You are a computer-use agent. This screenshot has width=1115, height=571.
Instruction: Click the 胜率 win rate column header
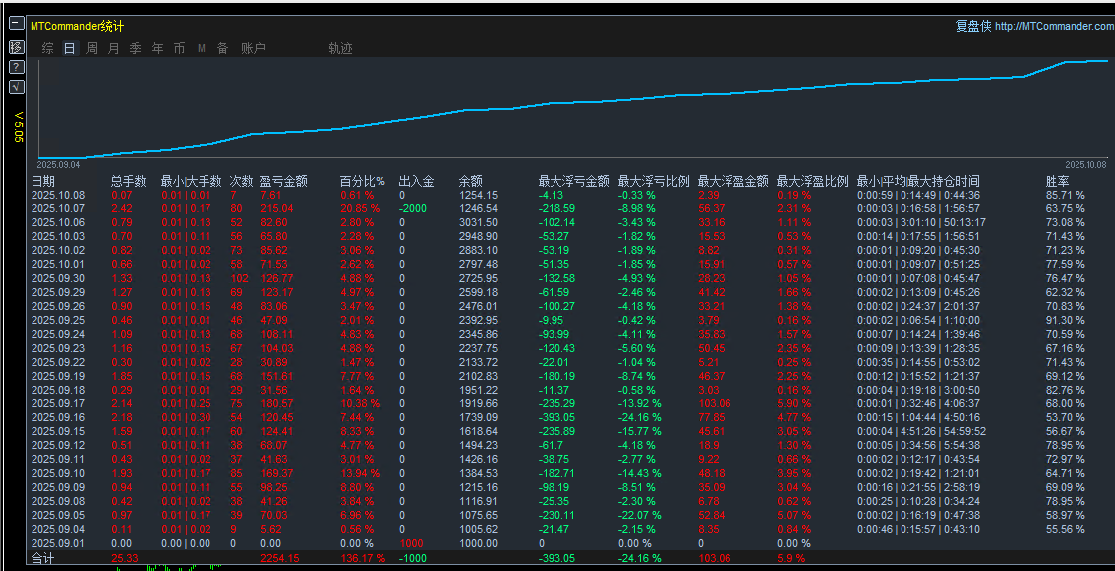(1057, 181)
